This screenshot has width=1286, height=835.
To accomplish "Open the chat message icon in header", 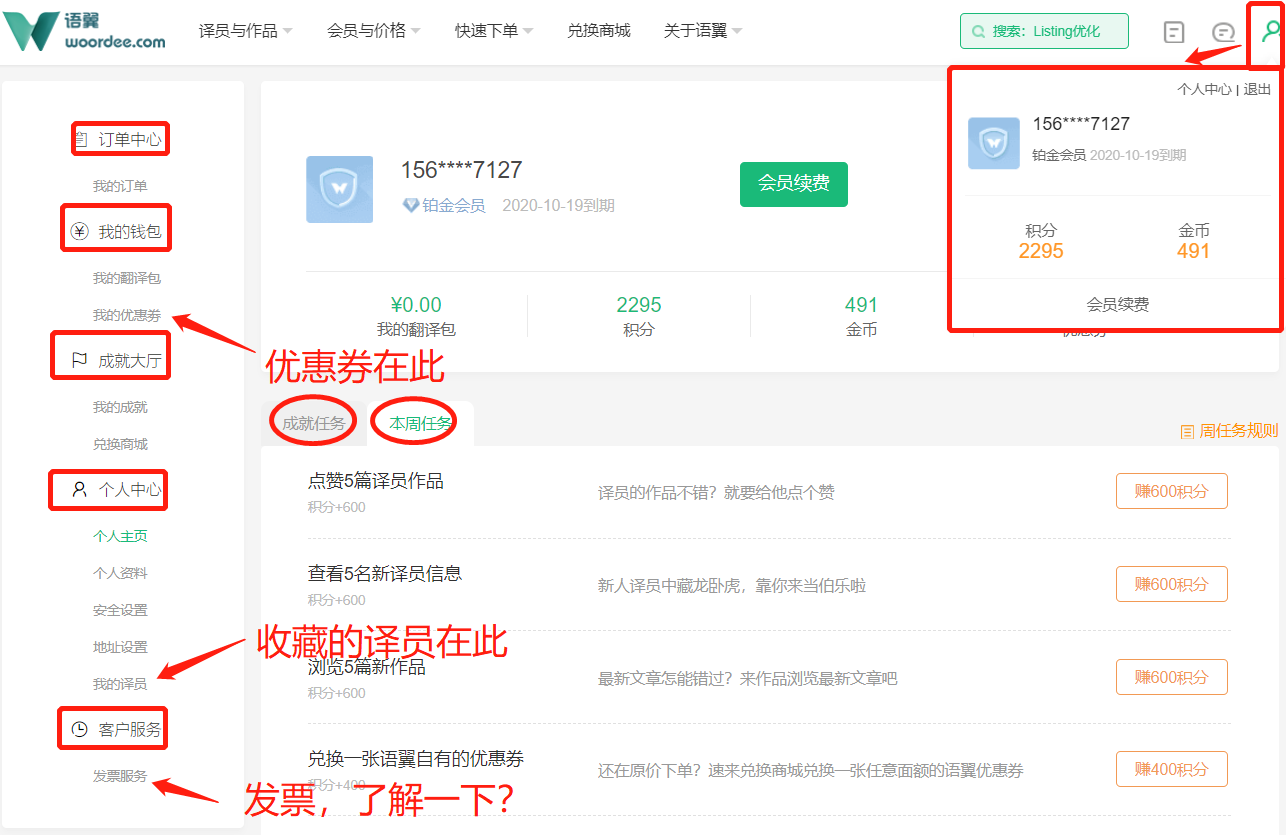I will 1223,32.
